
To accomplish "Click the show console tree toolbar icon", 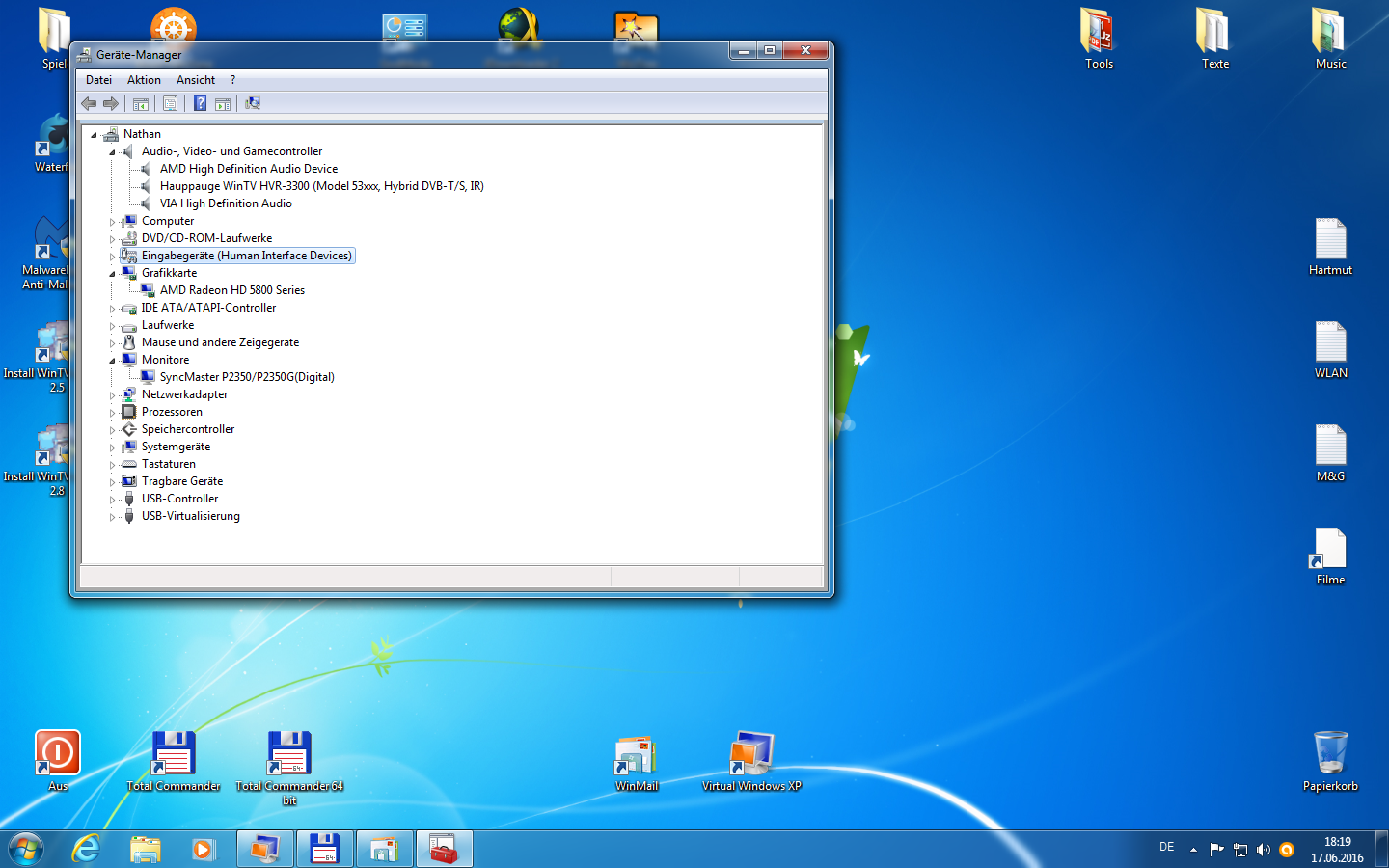I will pos(141,103).
